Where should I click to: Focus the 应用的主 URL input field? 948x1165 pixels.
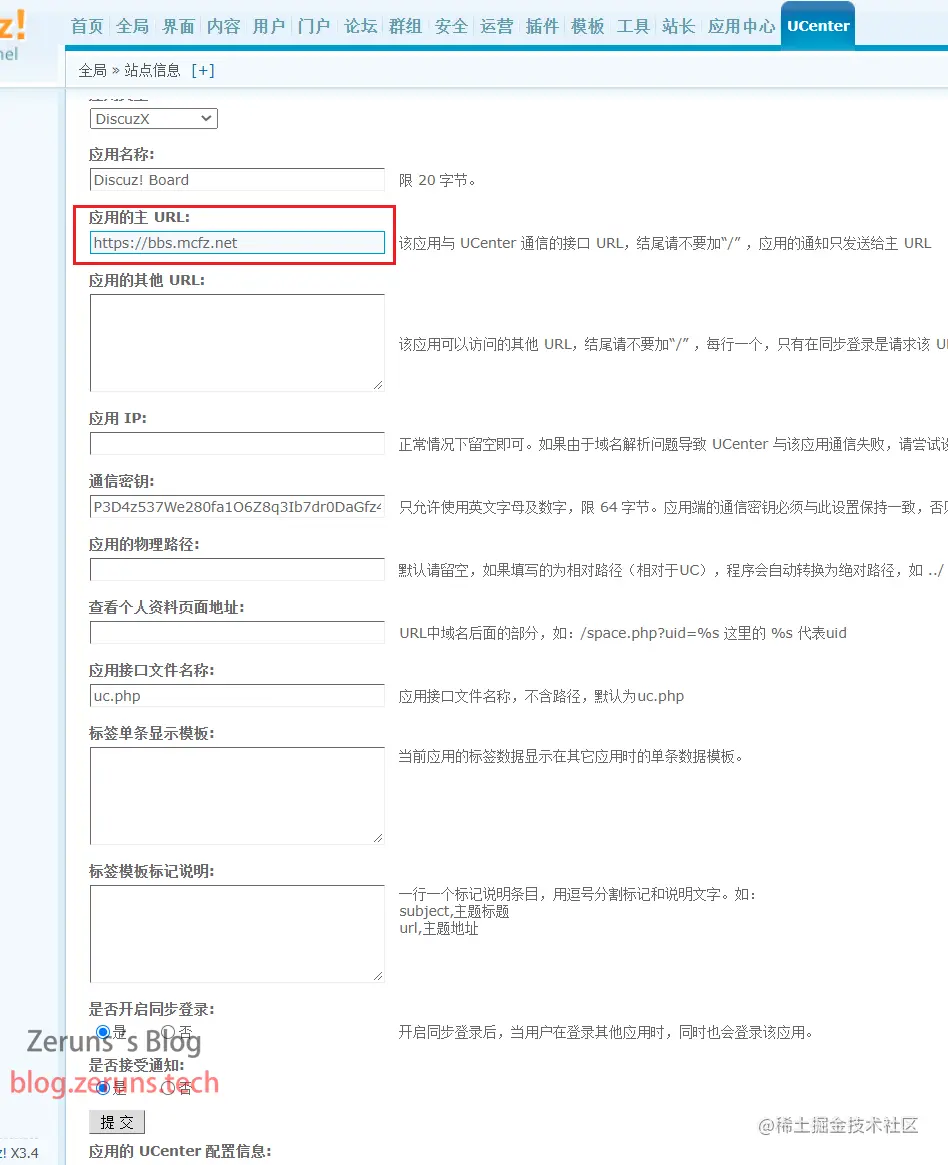[237, 243]
